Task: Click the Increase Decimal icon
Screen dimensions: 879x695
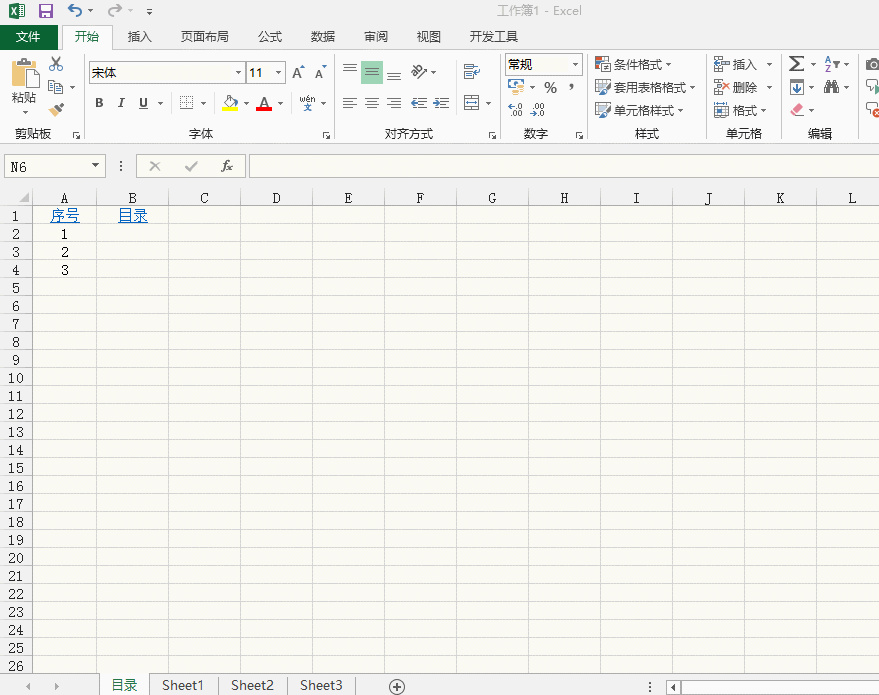Action: [x=515, y=109]
